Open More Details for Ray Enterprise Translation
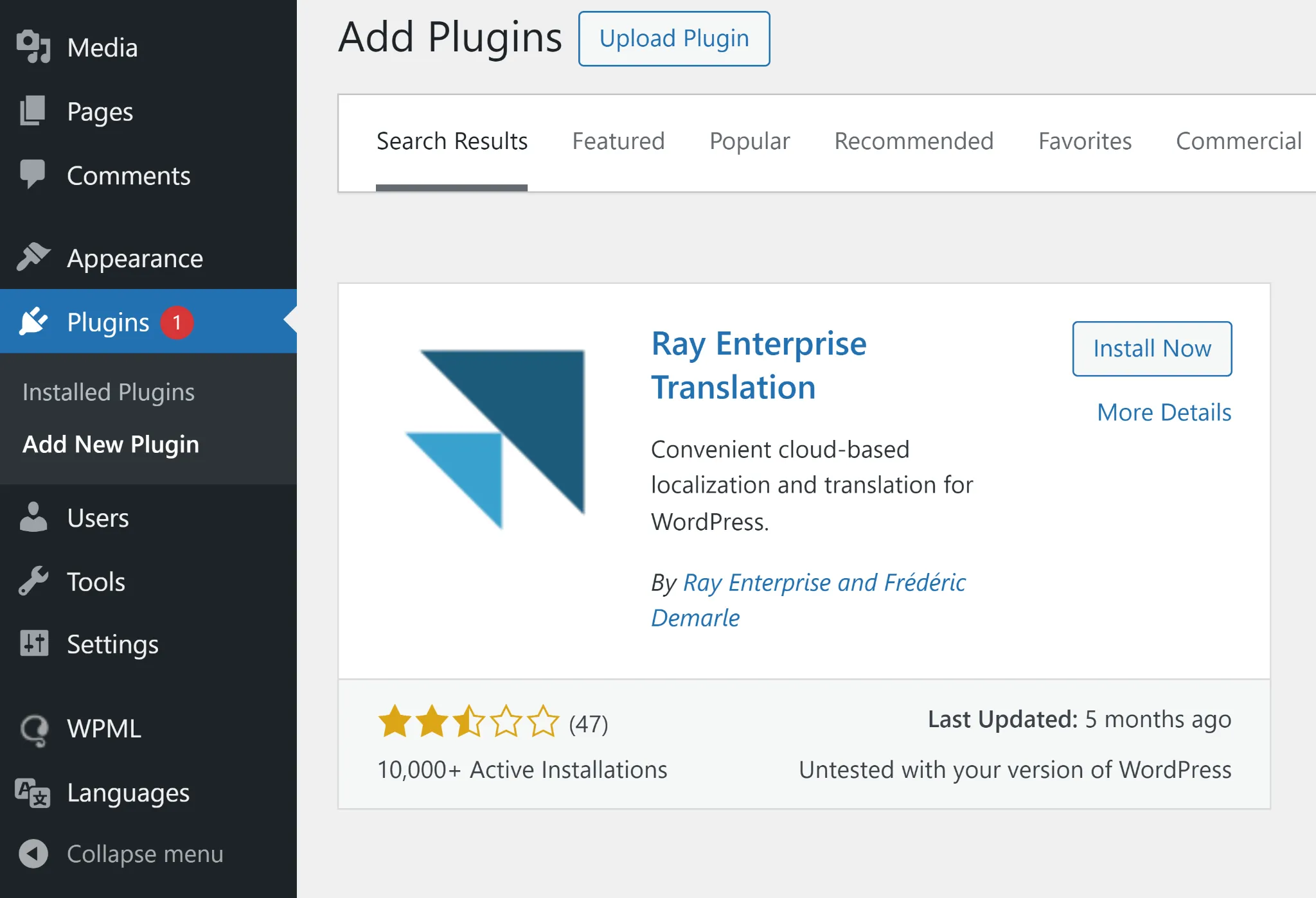This screenshot has height=898, width=1316. tap(1164, 412)
